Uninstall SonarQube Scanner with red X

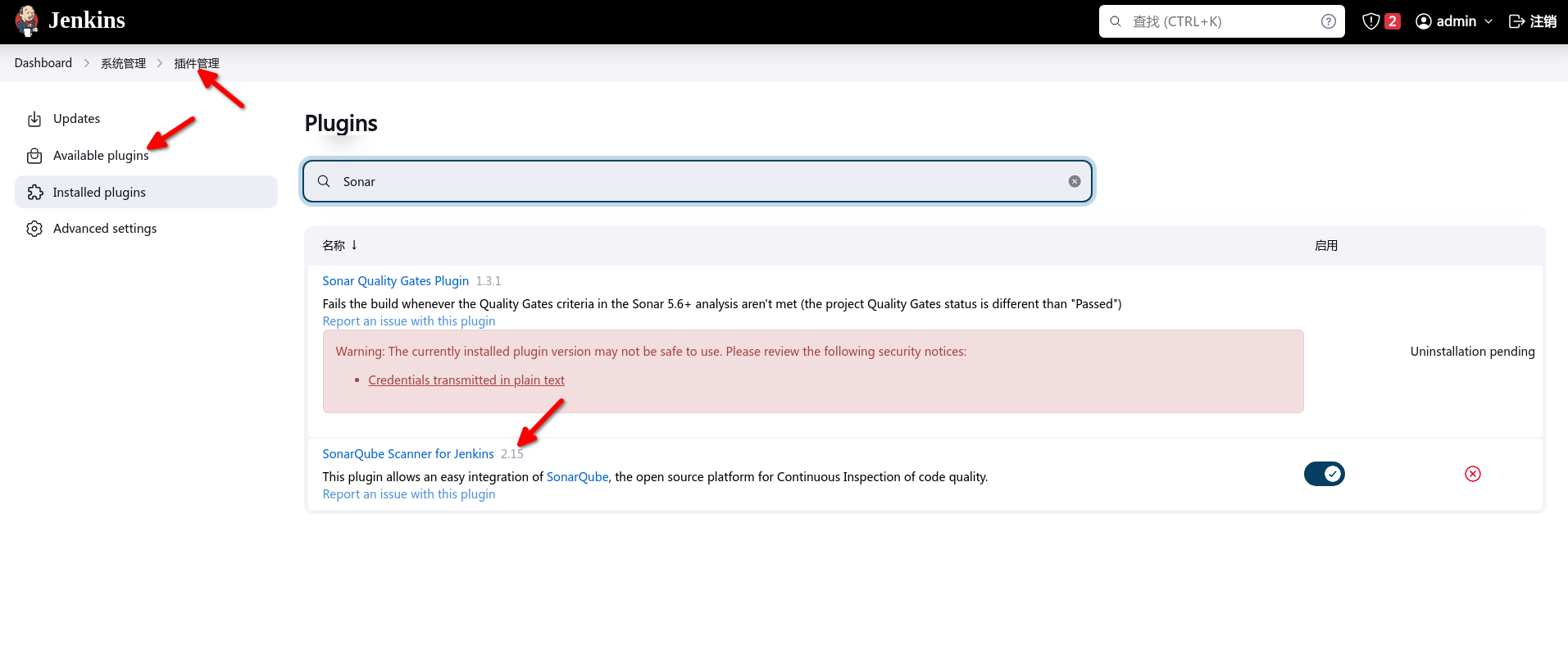[x=1473, y=474]
